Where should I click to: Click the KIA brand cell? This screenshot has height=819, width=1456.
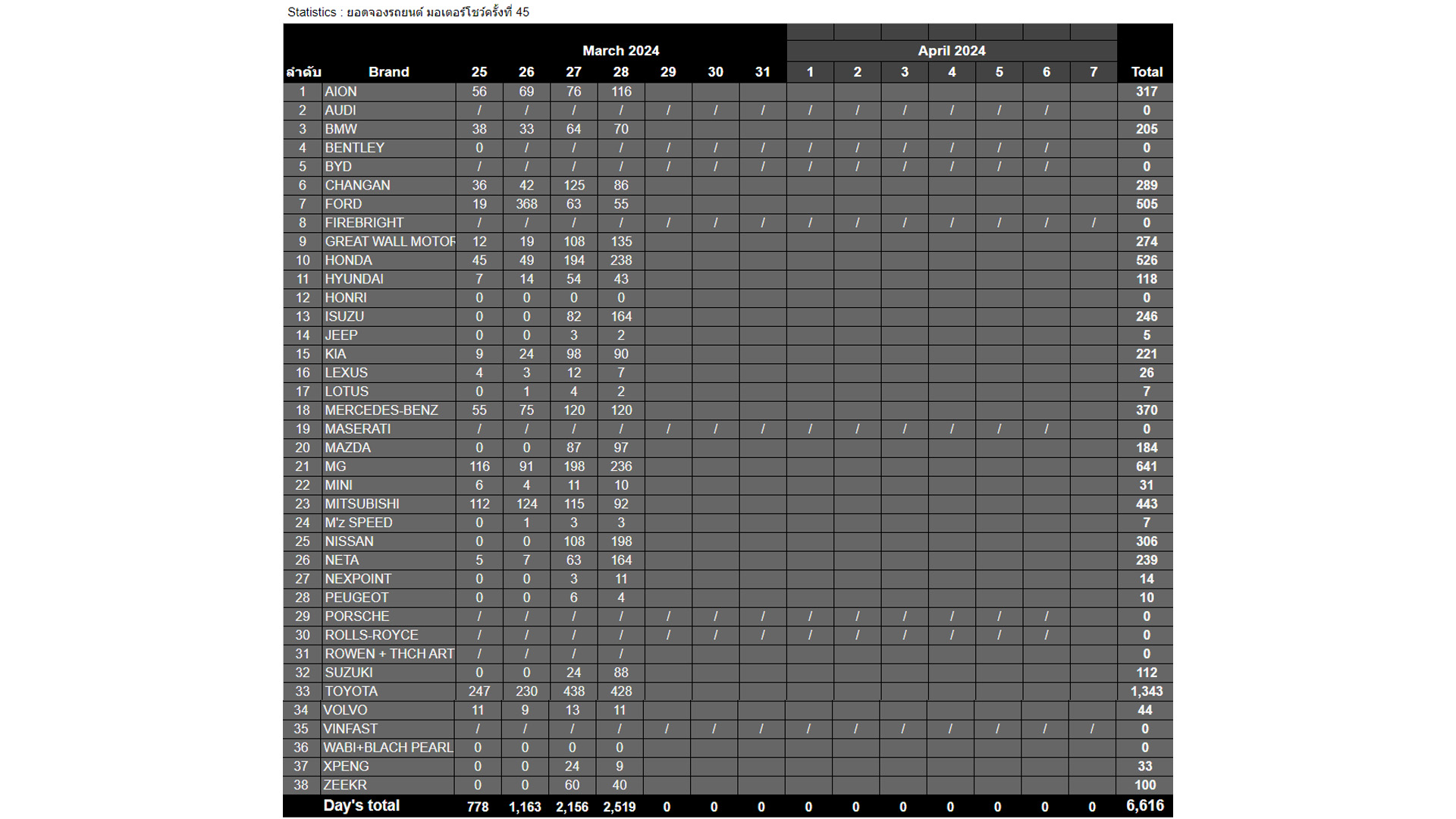388,354
